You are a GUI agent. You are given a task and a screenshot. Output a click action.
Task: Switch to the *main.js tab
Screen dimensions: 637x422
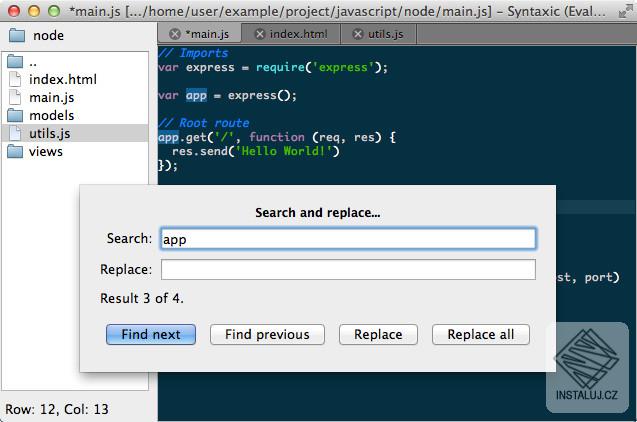click(x=200, y=34)
